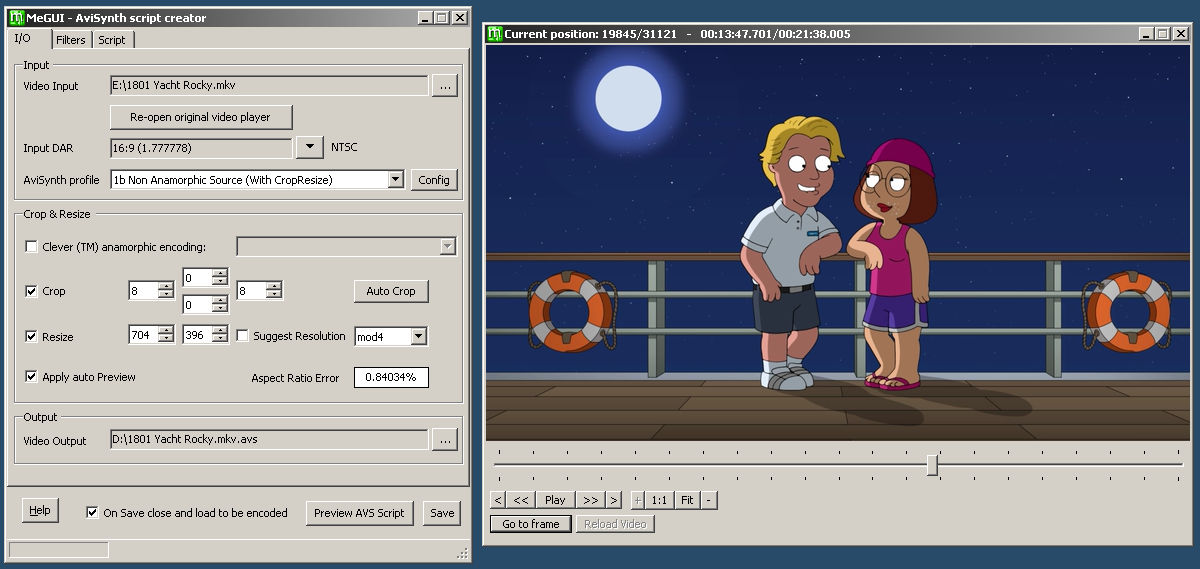
Task: Click the Aspect Ratio Error value field
Action: coord(391,377)
